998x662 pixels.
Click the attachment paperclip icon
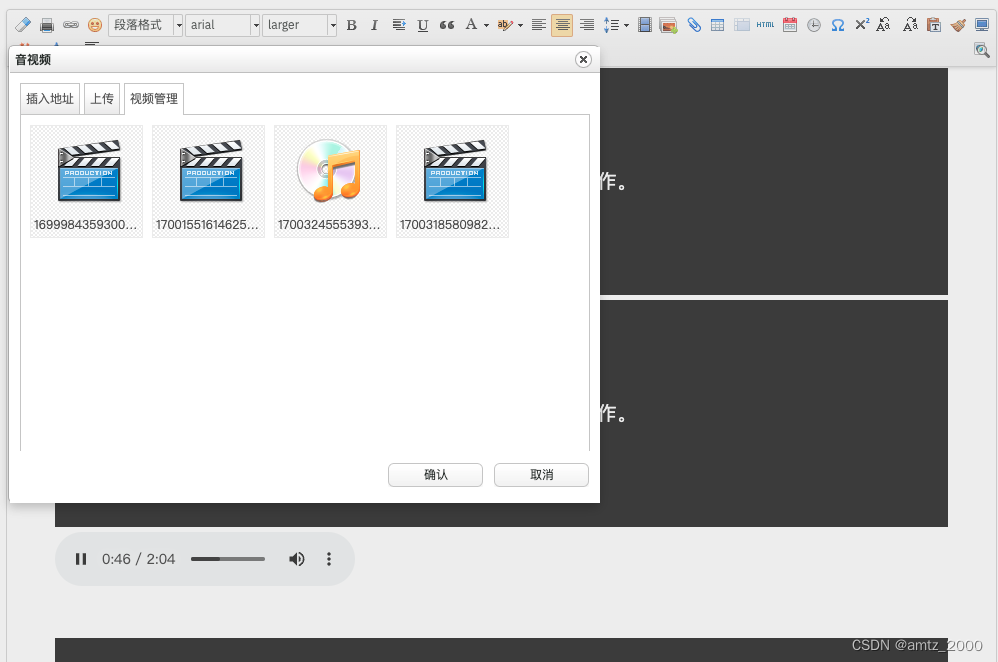click(x=694, y=25)
